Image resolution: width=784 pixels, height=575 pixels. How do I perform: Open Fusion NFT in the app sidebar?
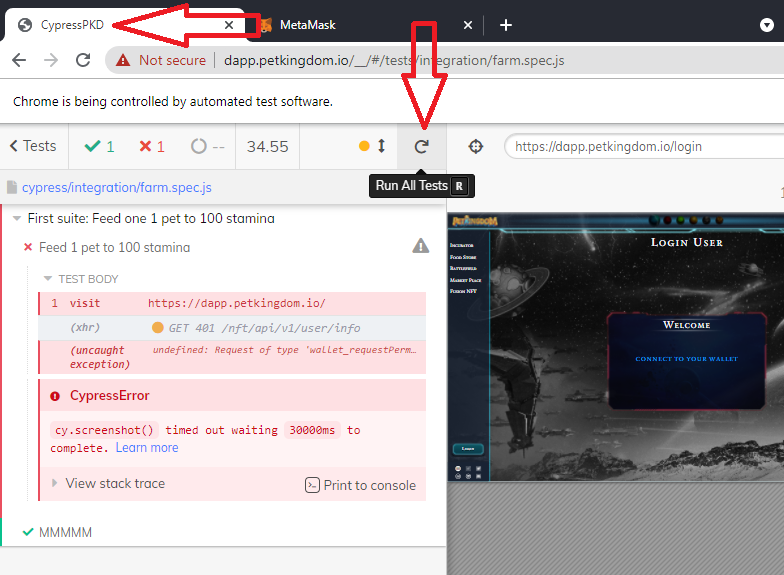tap(463, 291)
